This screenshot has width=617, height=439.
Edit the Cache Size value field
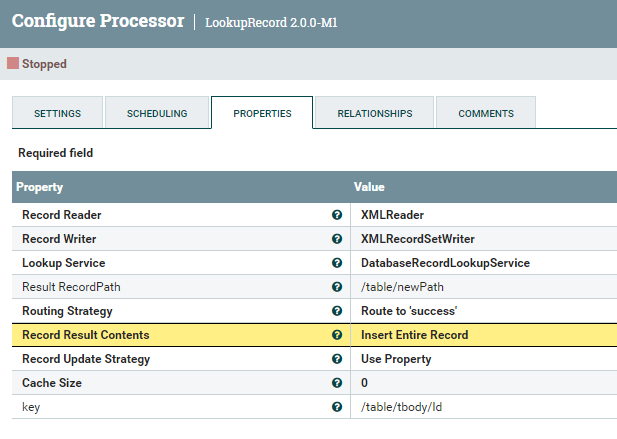point(480,383)
